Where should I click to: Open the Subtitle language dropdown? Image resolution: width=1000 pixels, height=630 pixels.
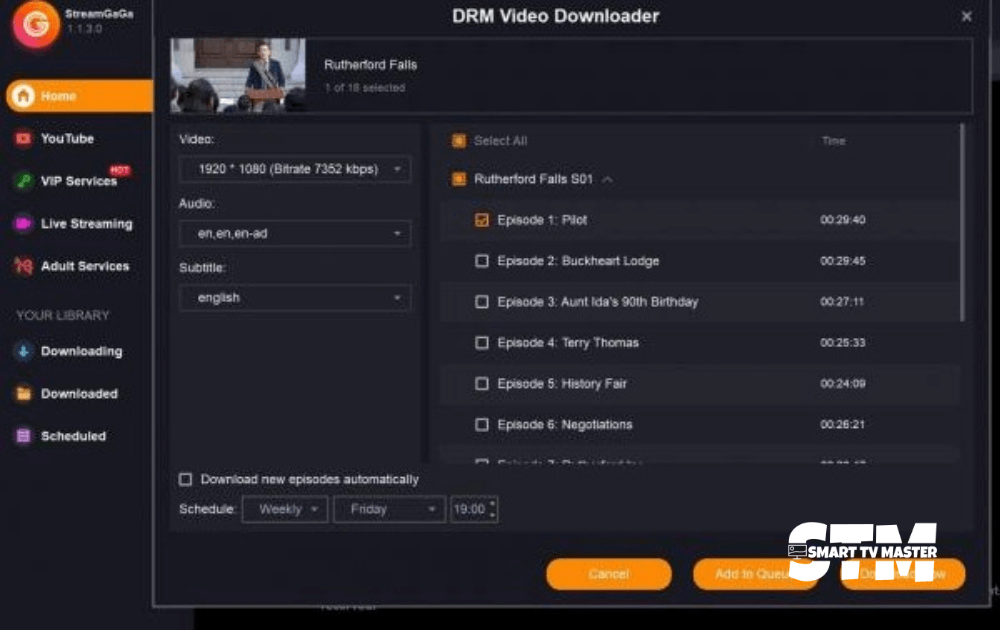pos(294,297)
